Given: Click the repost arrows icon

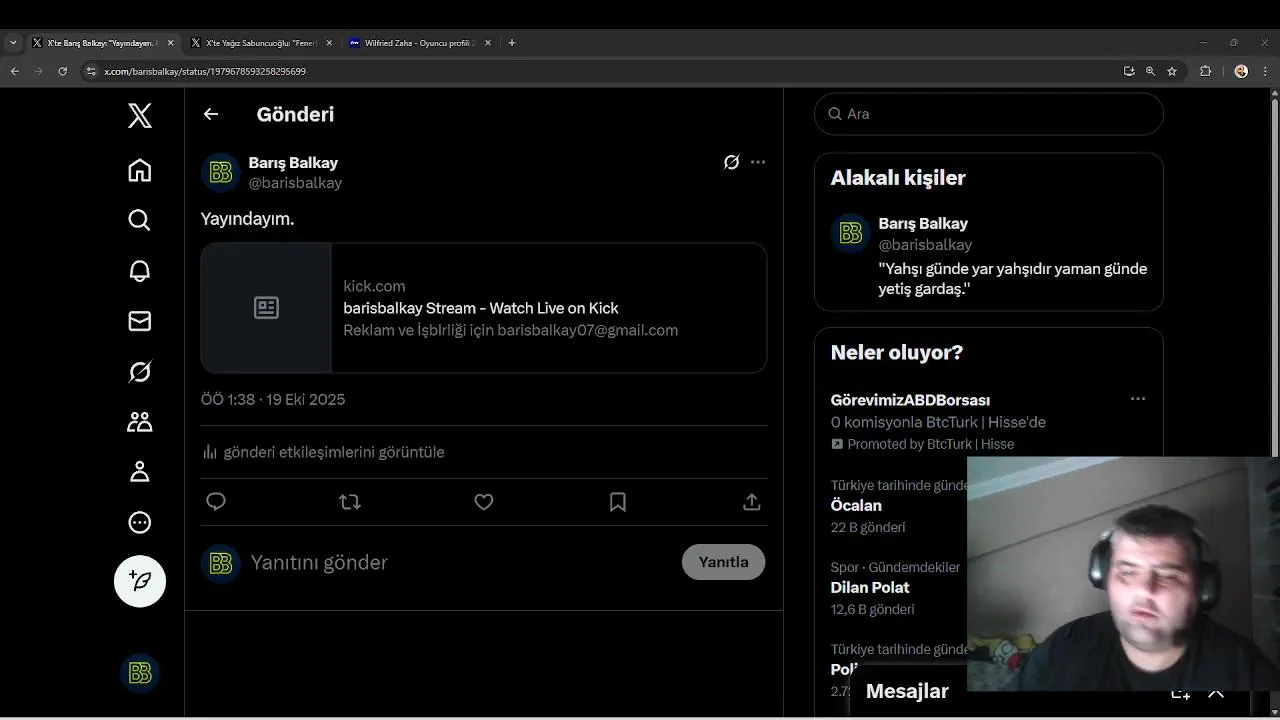Looking at the screenshot, I should tap(350, 502).
